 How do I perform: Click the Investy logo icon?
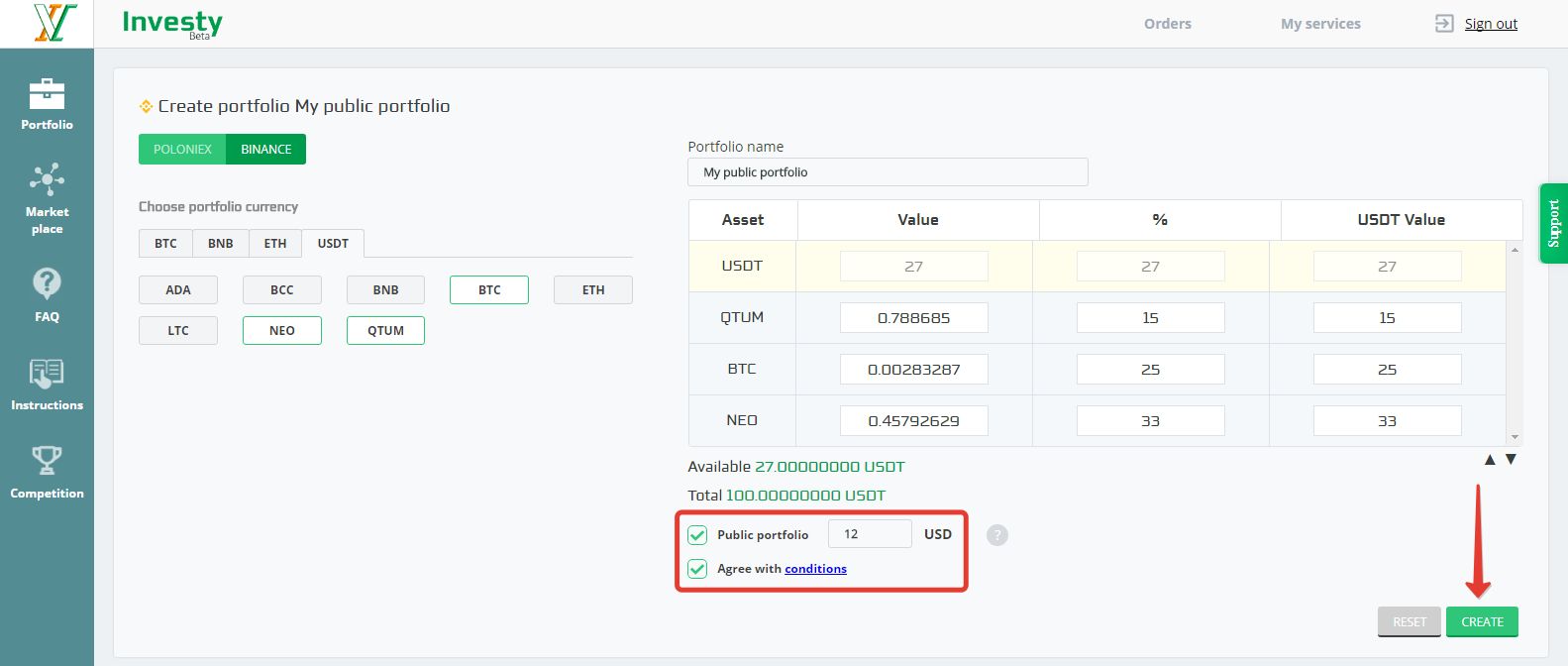point(53,23)
